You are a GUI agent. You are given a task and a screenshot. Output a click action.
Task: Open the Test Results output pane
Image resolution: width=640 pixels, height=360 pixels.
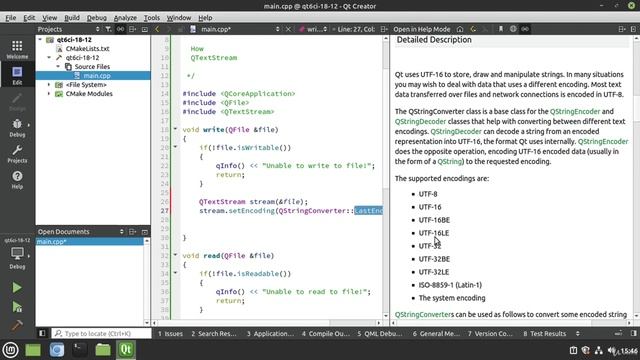point(544,333)
